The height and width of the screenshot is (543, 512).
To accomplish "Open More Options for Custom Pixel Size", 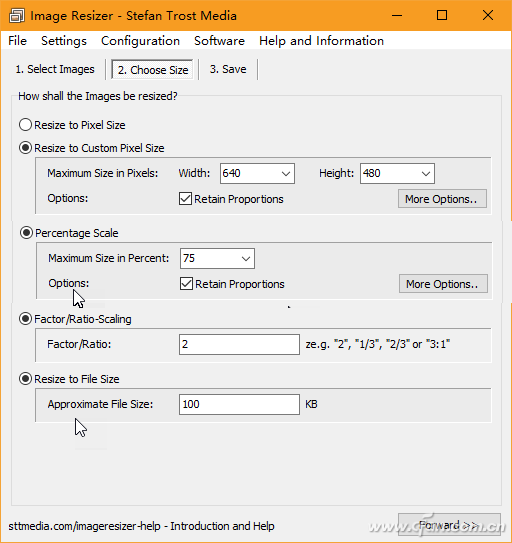I will click(442, 199).
